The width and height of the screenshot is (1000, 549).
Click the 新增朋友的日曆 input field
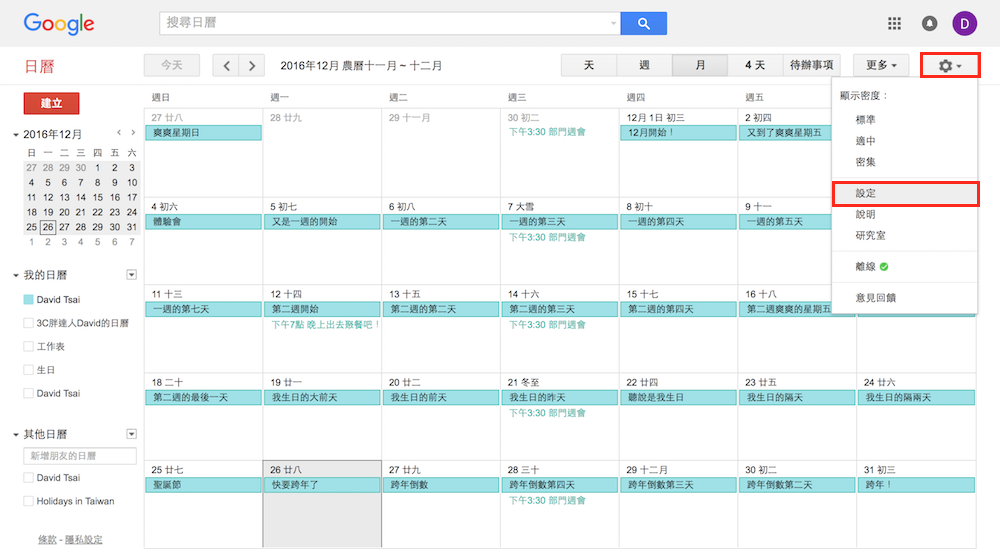click(80, 456)
